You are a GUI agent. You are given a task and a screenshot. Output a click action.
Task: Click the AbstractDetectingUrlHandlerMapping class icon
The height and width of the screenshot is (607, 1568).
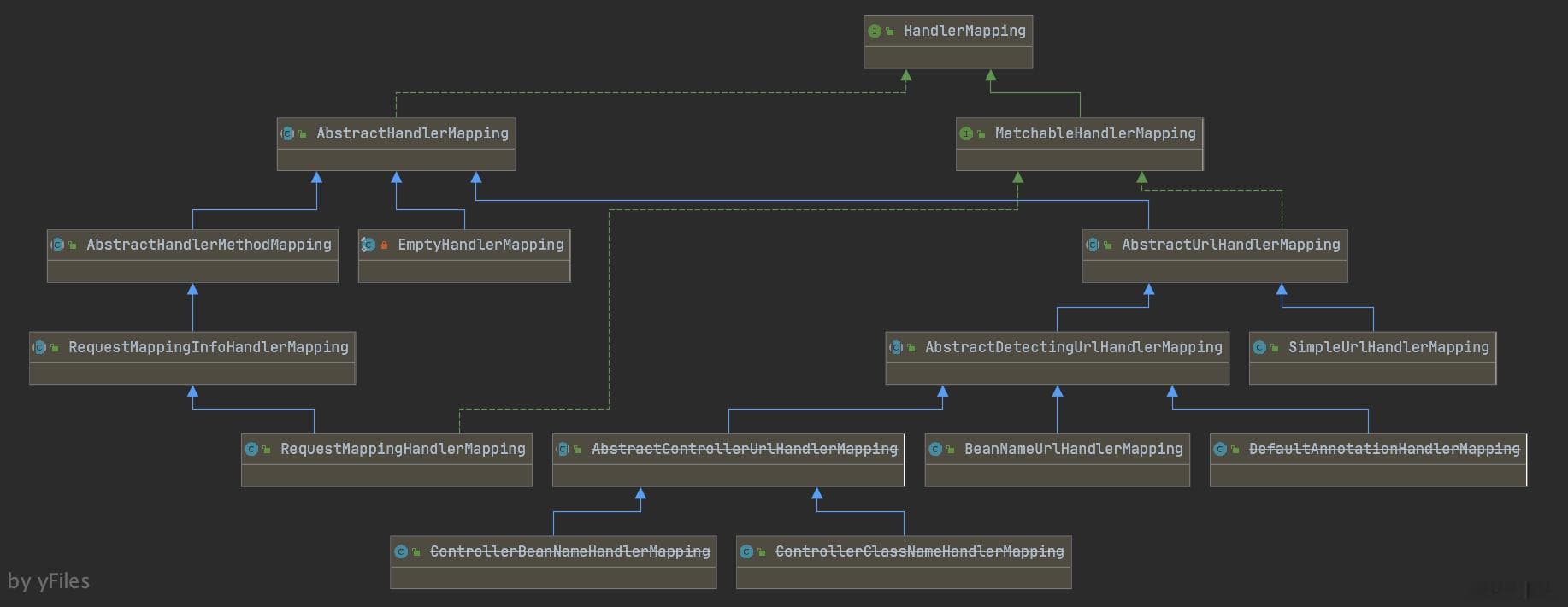pos(896,347)
